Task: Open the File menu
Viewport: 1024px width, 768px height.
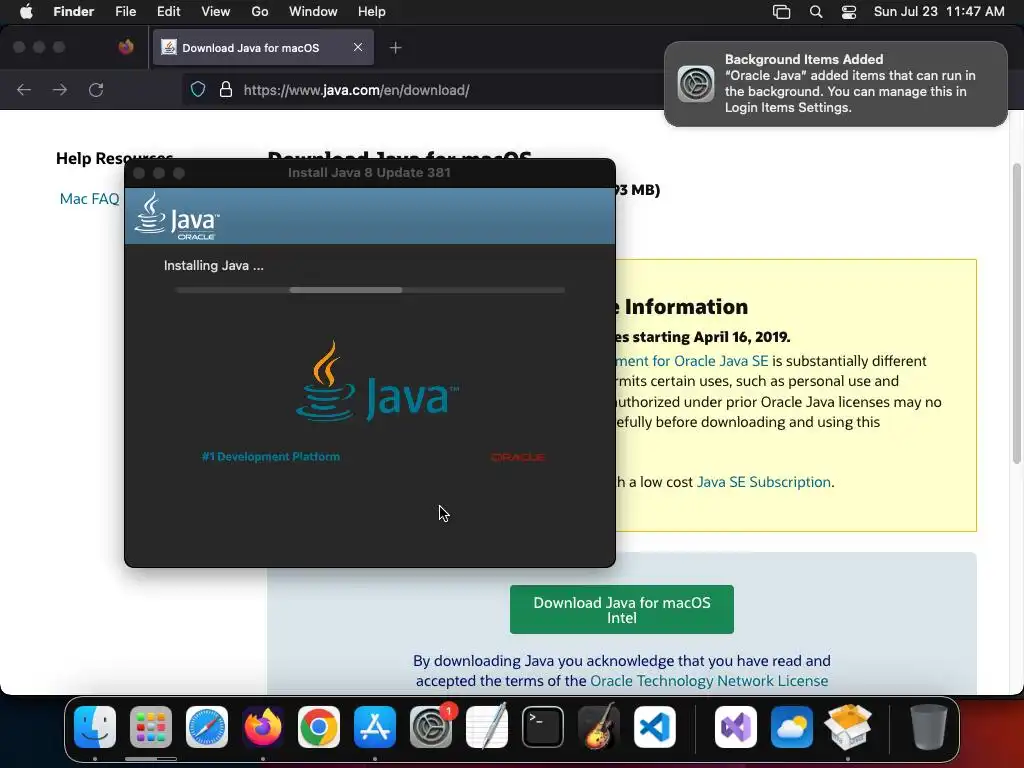Action: point(125,12)
